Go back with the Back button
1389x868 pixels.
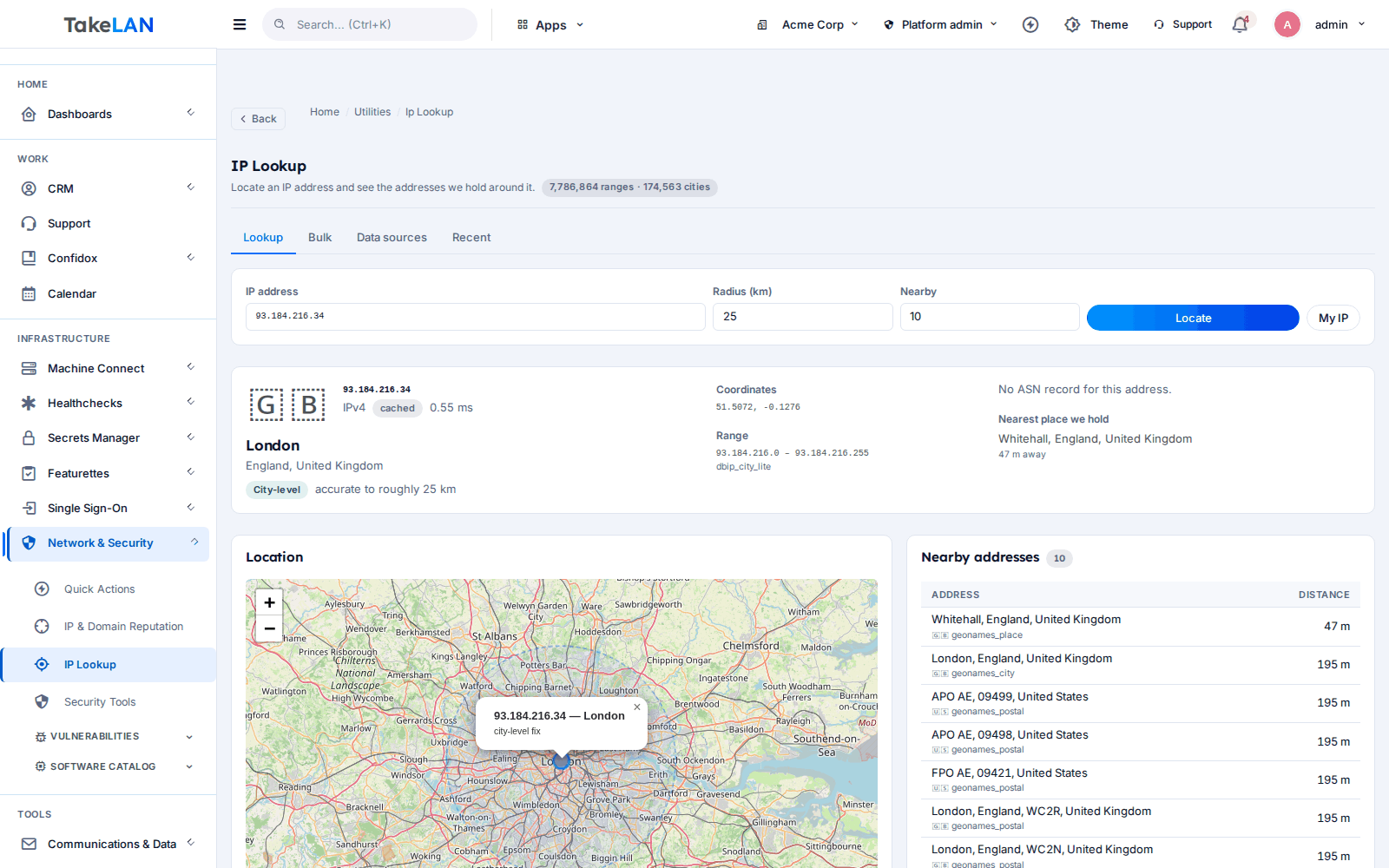259,119
